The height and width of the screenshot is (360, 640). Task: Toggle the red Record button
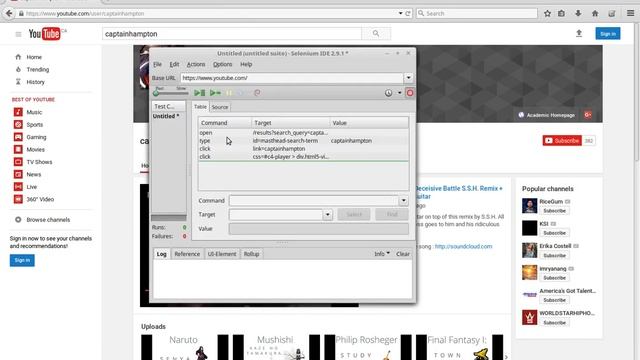tap(410, 93)
